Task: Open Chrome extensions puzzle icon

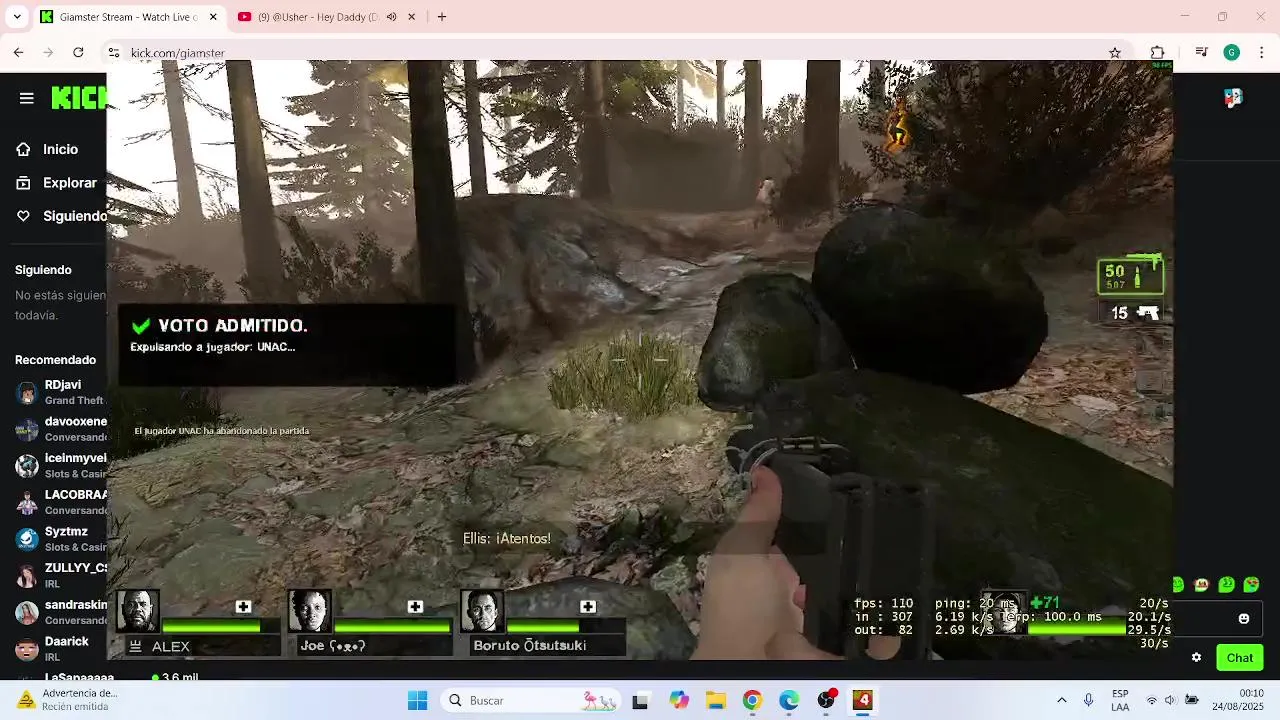Action: 1158,53
